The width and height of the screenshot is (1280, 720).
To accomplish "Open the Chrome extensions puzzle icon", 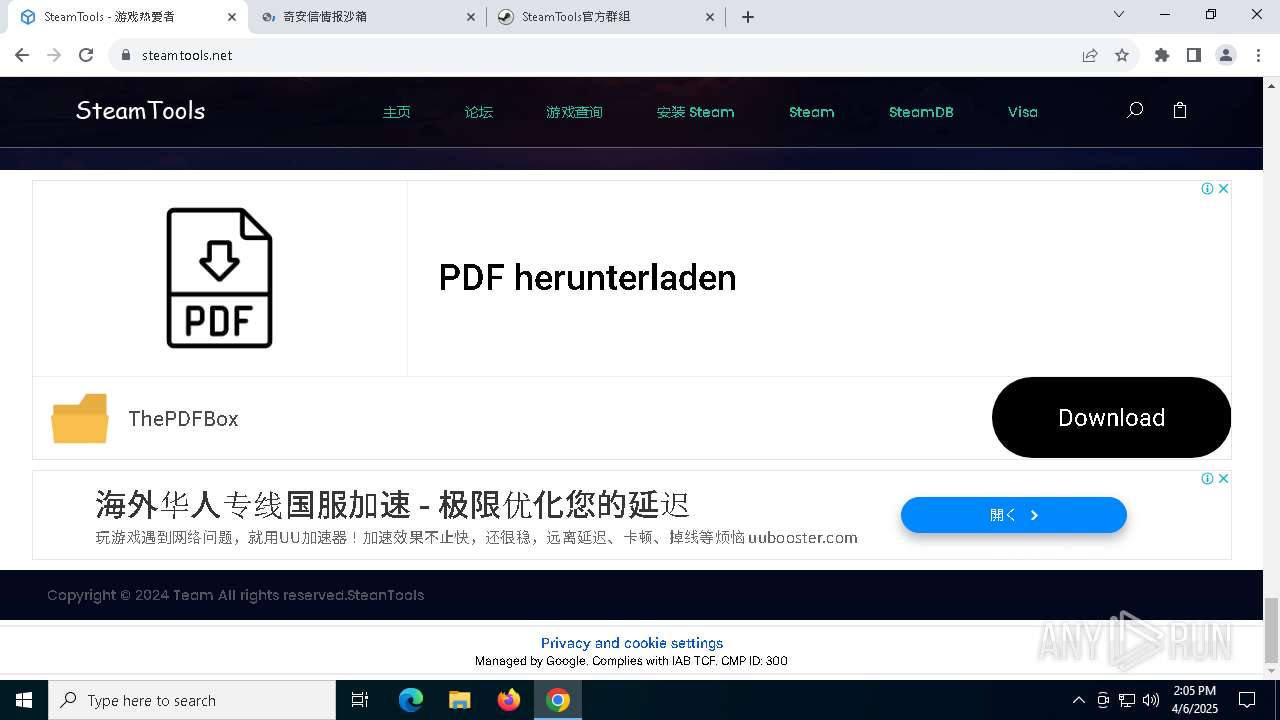I will pos(1162,55).
